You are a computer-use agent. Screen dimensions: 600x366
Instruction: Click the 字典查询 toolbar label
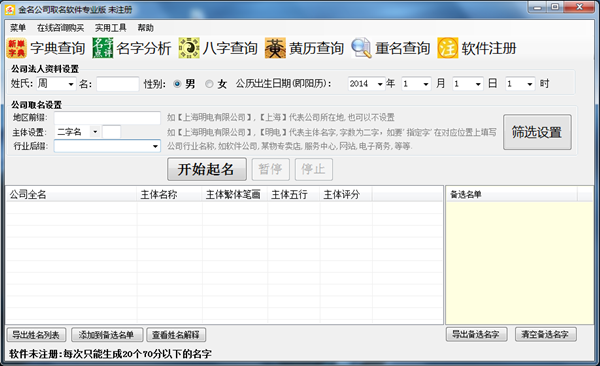point(57,48)
